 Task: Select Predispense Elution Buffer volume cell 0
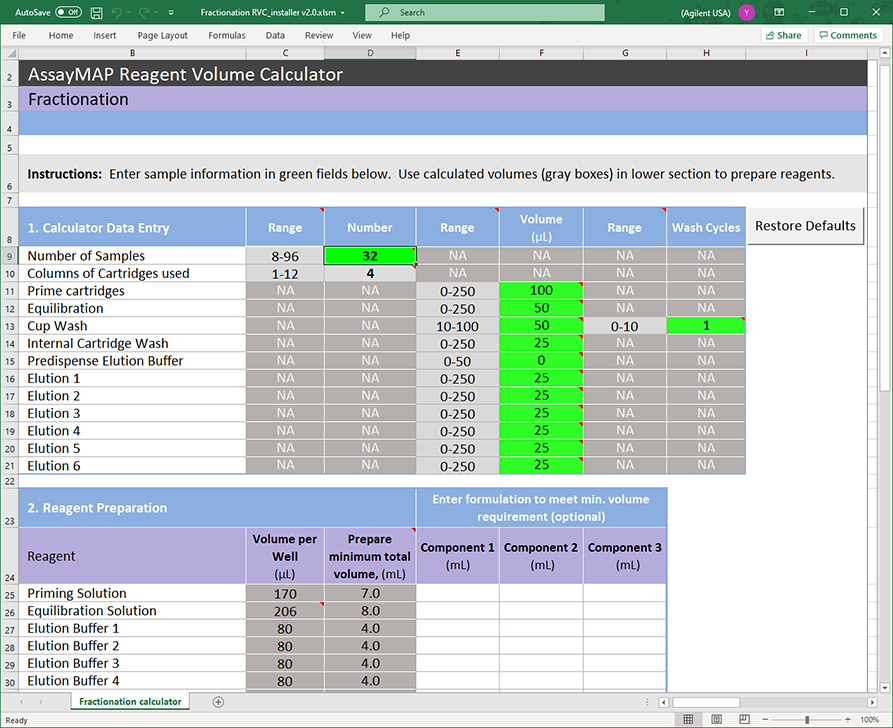click(541, 361)
